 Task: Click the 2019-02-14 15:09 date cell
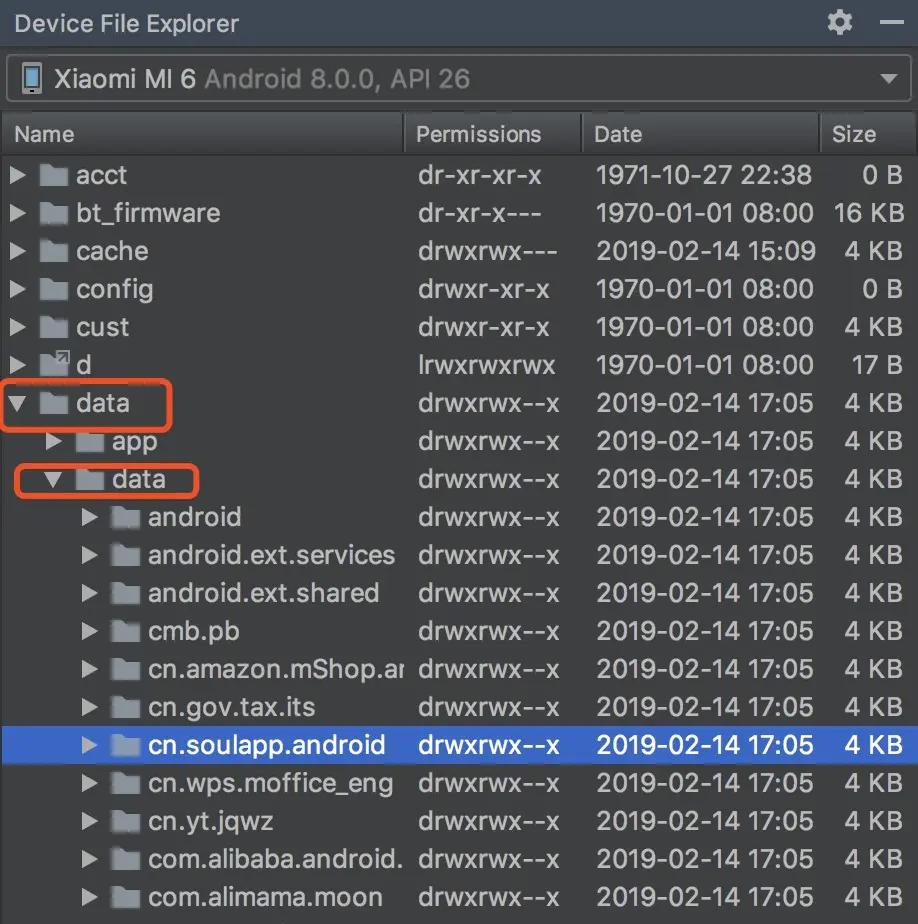706,251
